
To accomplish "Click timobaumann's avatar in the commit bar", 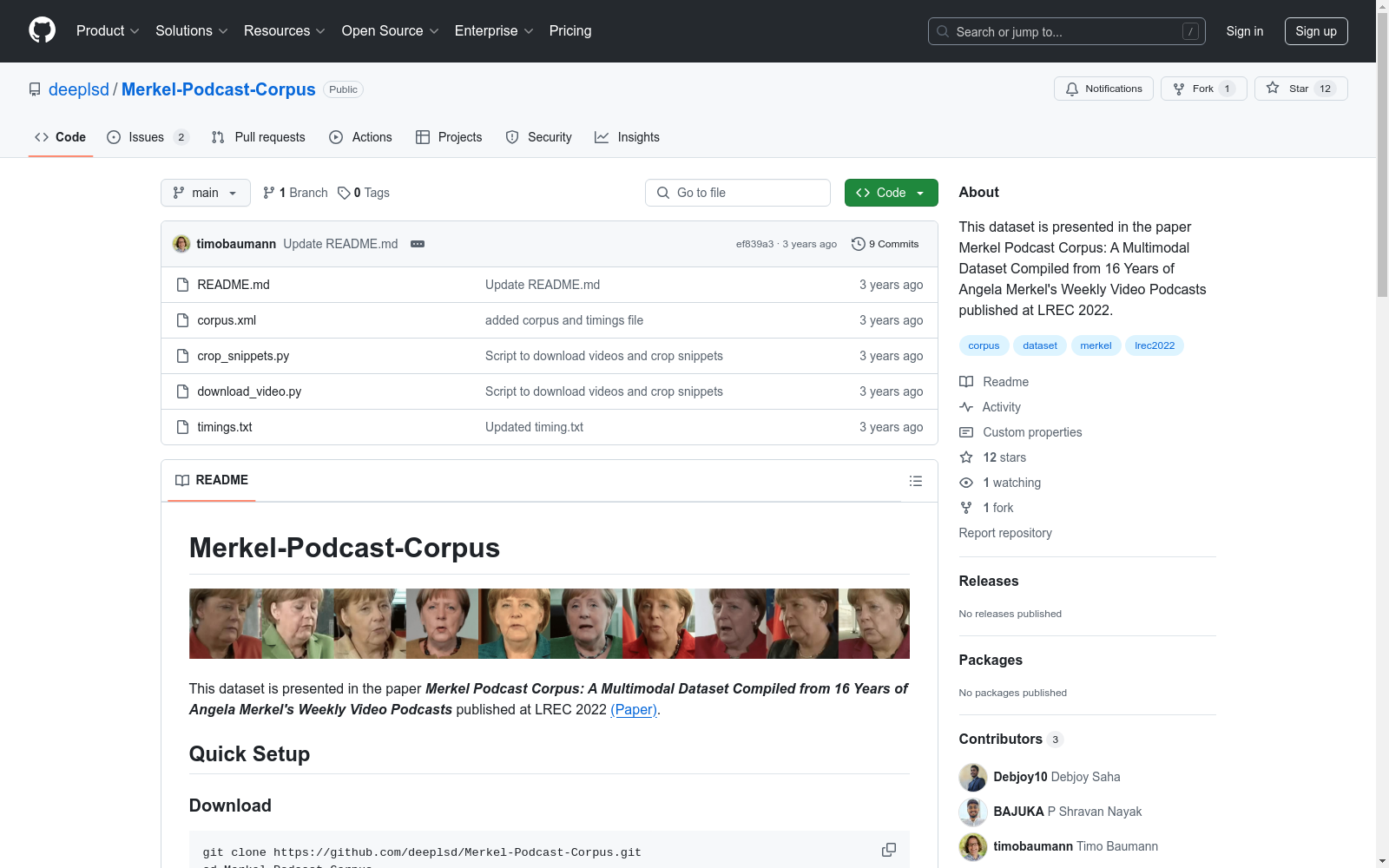I will (181, 244).
